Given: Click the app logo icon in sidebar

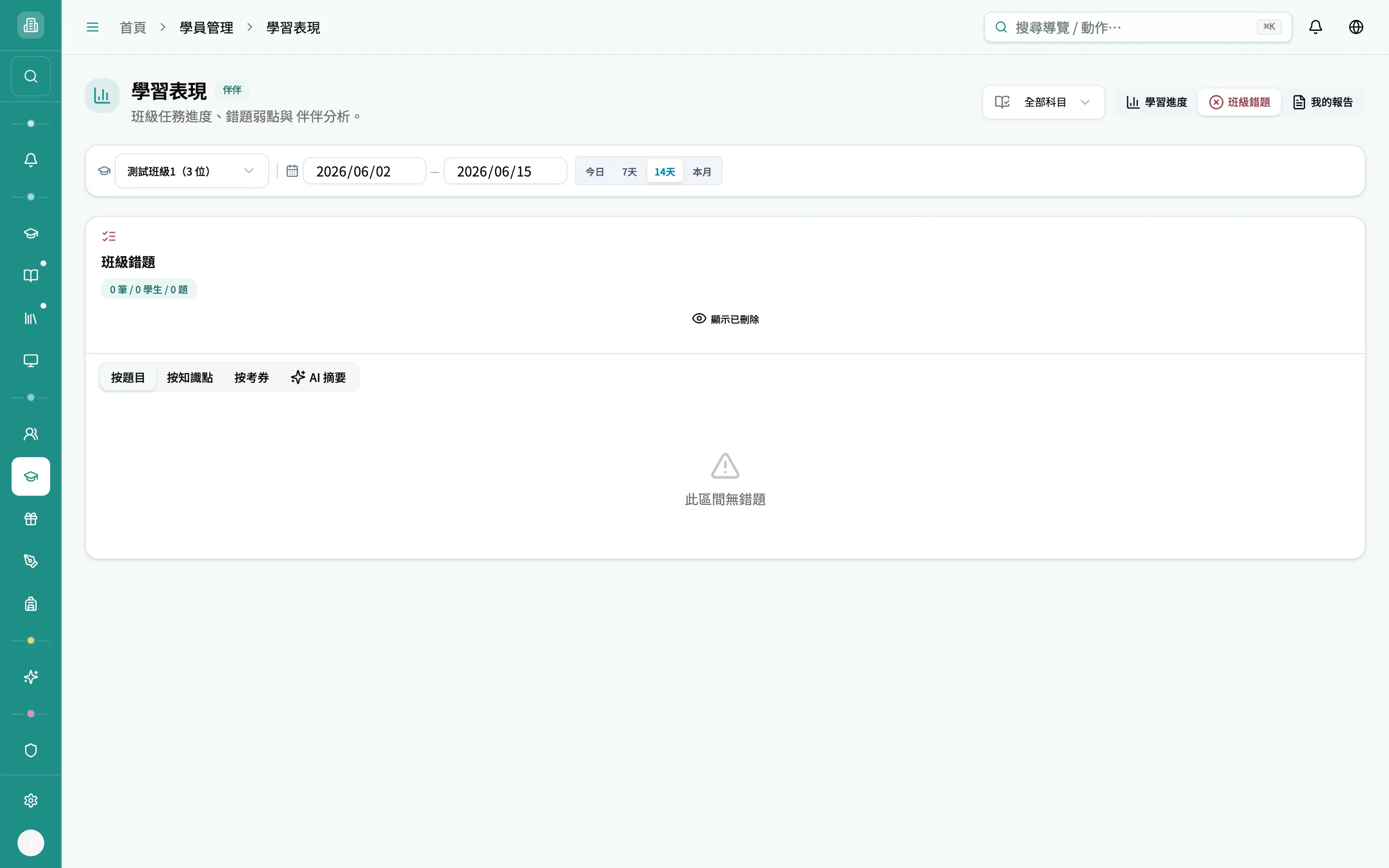Looking at the screenshot, I should point(30,25).
